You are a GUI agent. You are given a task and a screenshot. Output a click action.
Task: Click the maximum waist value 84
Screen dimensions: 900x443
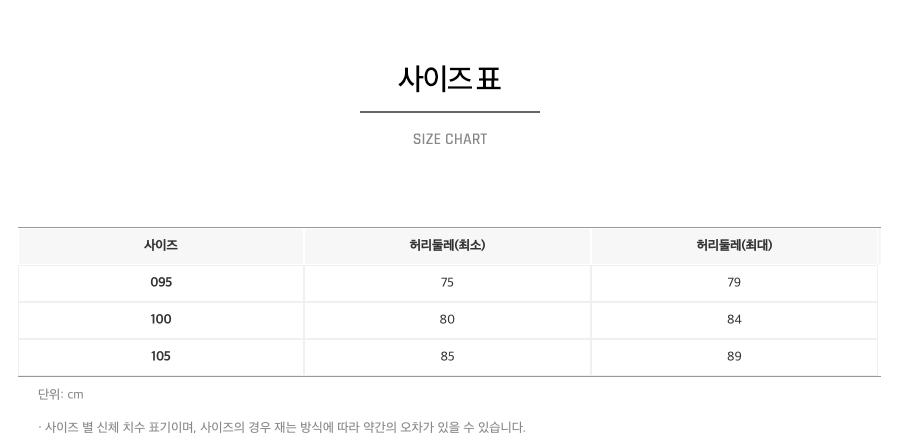734,319
